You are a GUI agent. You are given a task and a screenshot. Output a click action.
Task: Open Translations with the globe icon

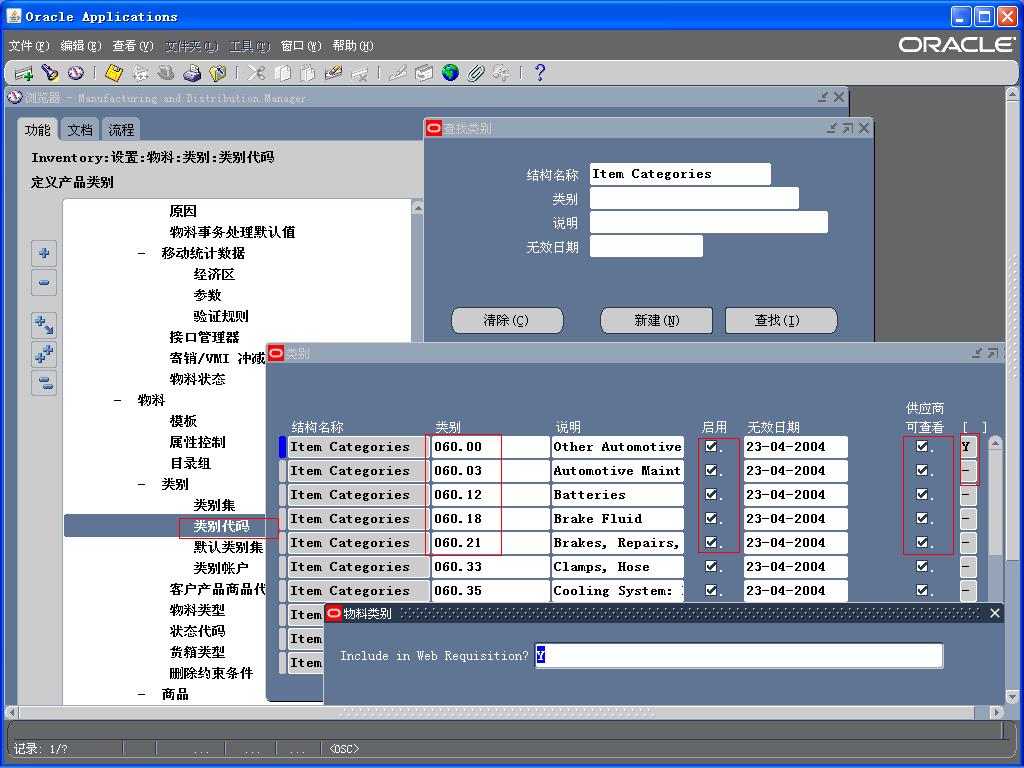pyautogui.click(x=450, y=73)
